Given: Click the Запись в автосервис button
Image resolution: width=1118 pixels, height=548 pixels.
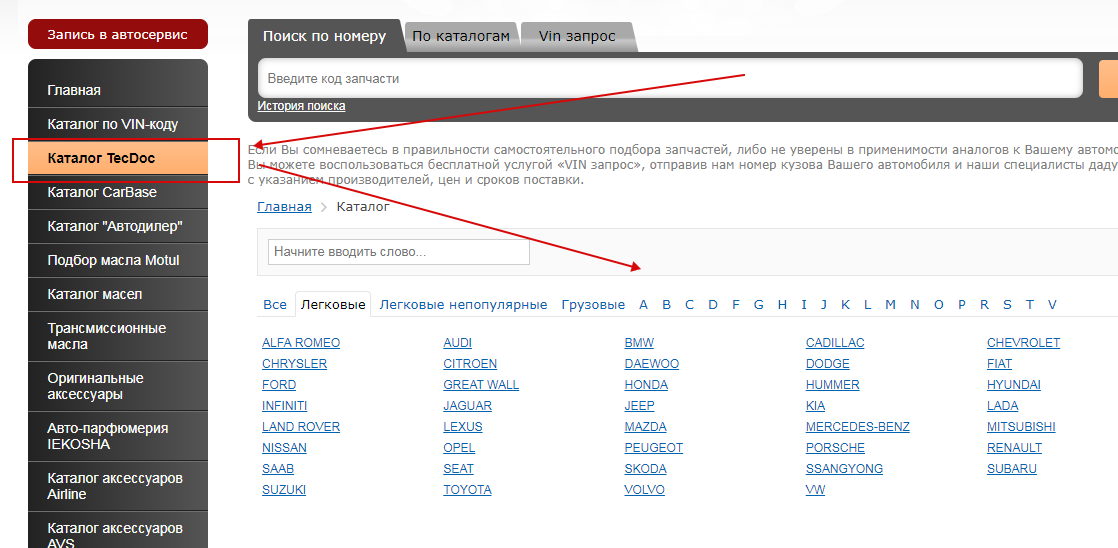Looking at the screenshot, I should (118, 34).
